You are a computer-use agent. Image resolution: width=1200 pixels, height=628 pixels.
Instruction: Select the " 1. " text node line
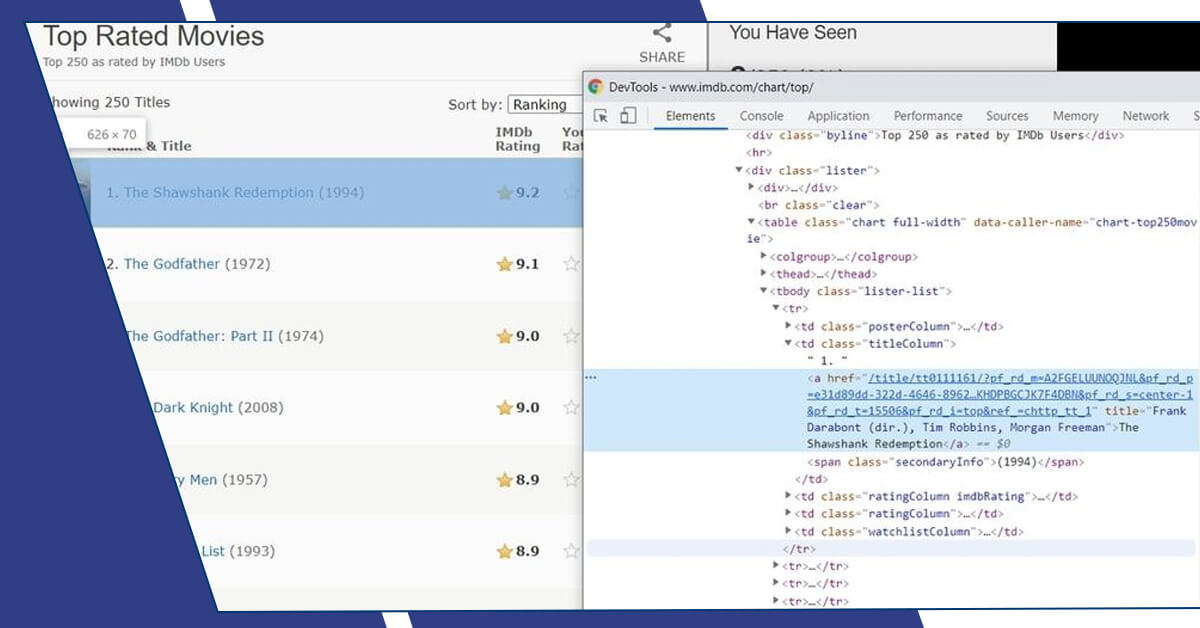(x=828, y=360)
